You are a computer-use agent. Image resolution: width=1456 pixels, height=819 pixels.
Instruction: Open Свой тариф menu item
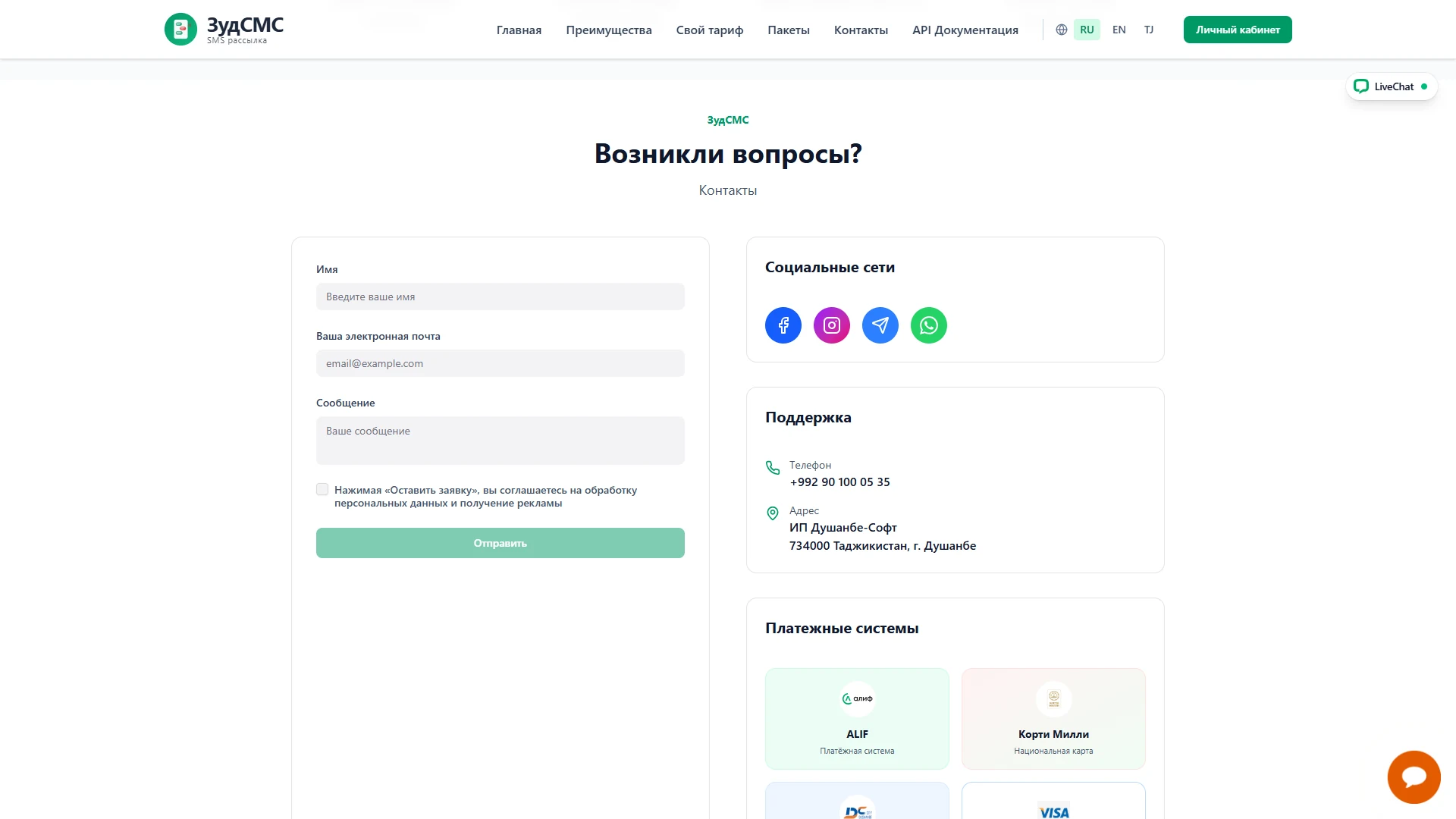710,30
